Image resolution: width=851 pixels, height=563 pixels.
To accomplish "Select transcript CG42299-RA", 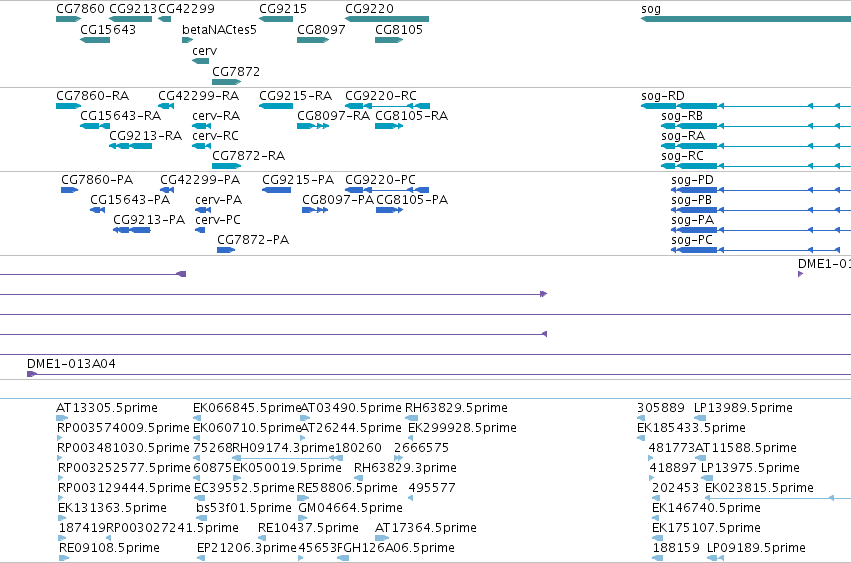I will (x=199, y=96).
